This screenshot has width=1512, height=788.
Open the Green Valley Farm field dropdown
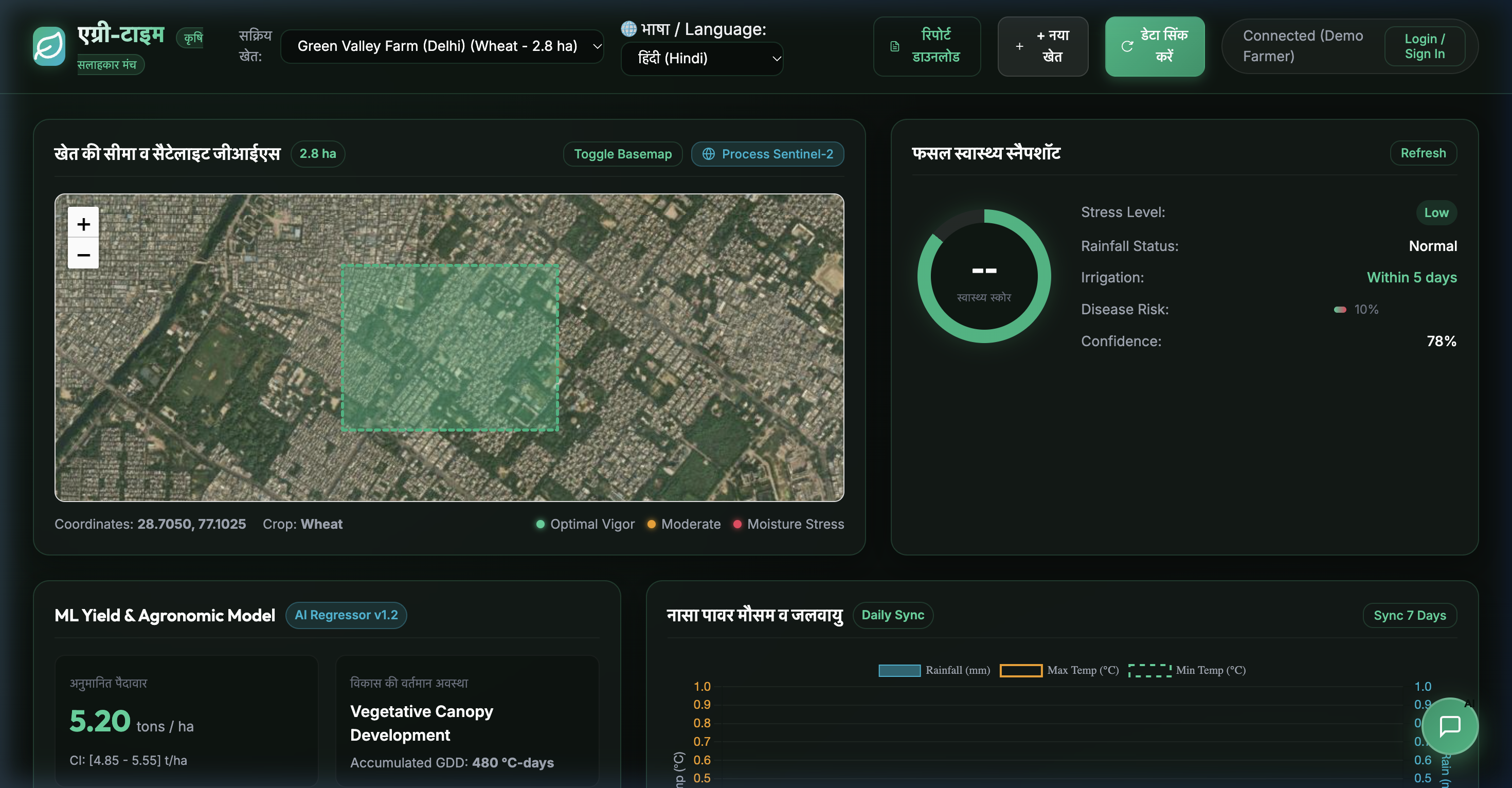(443, 46)
